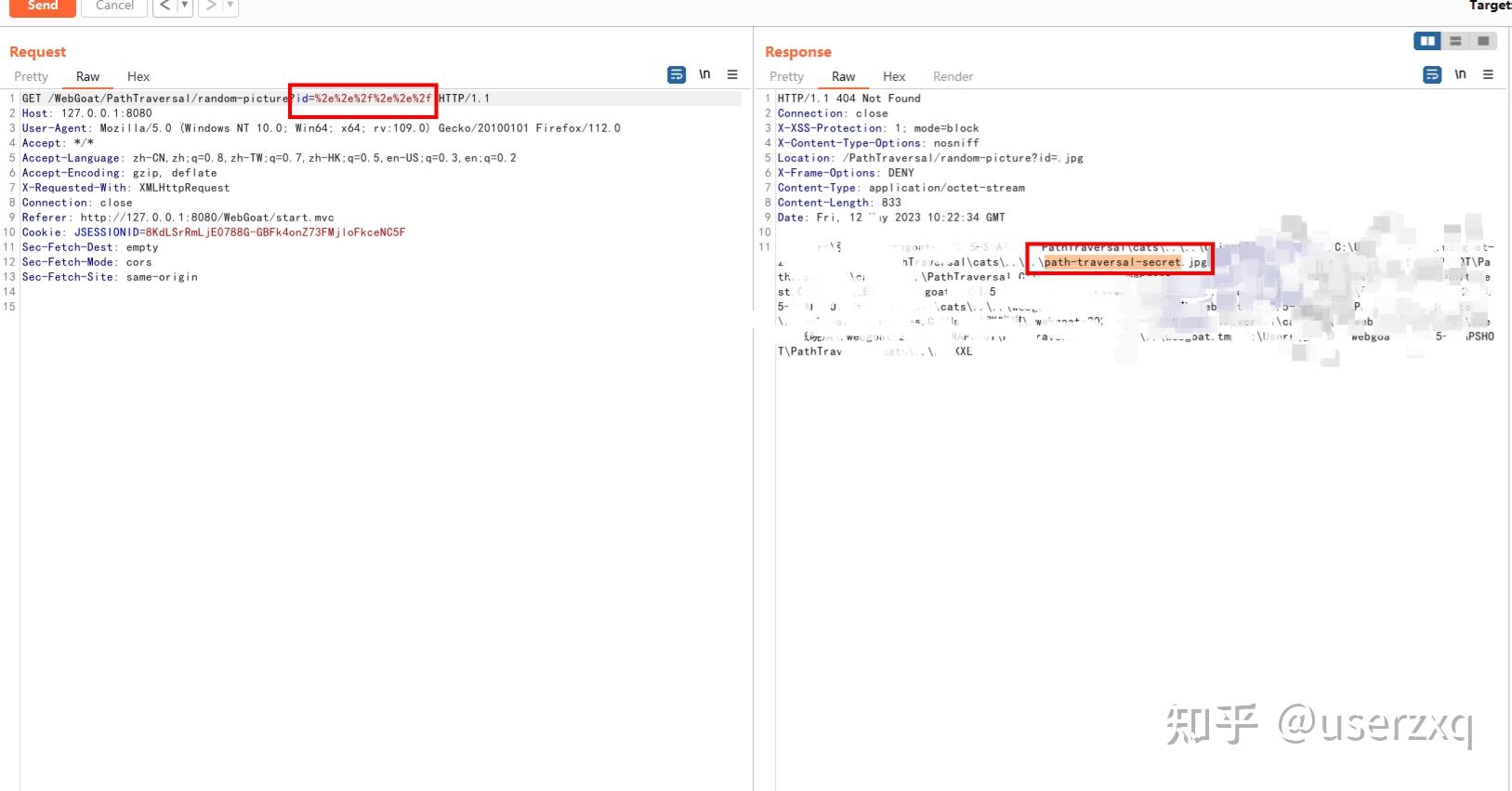Select combined single-panel layout icon
1512x791 pixels.
click(1483, 41)
